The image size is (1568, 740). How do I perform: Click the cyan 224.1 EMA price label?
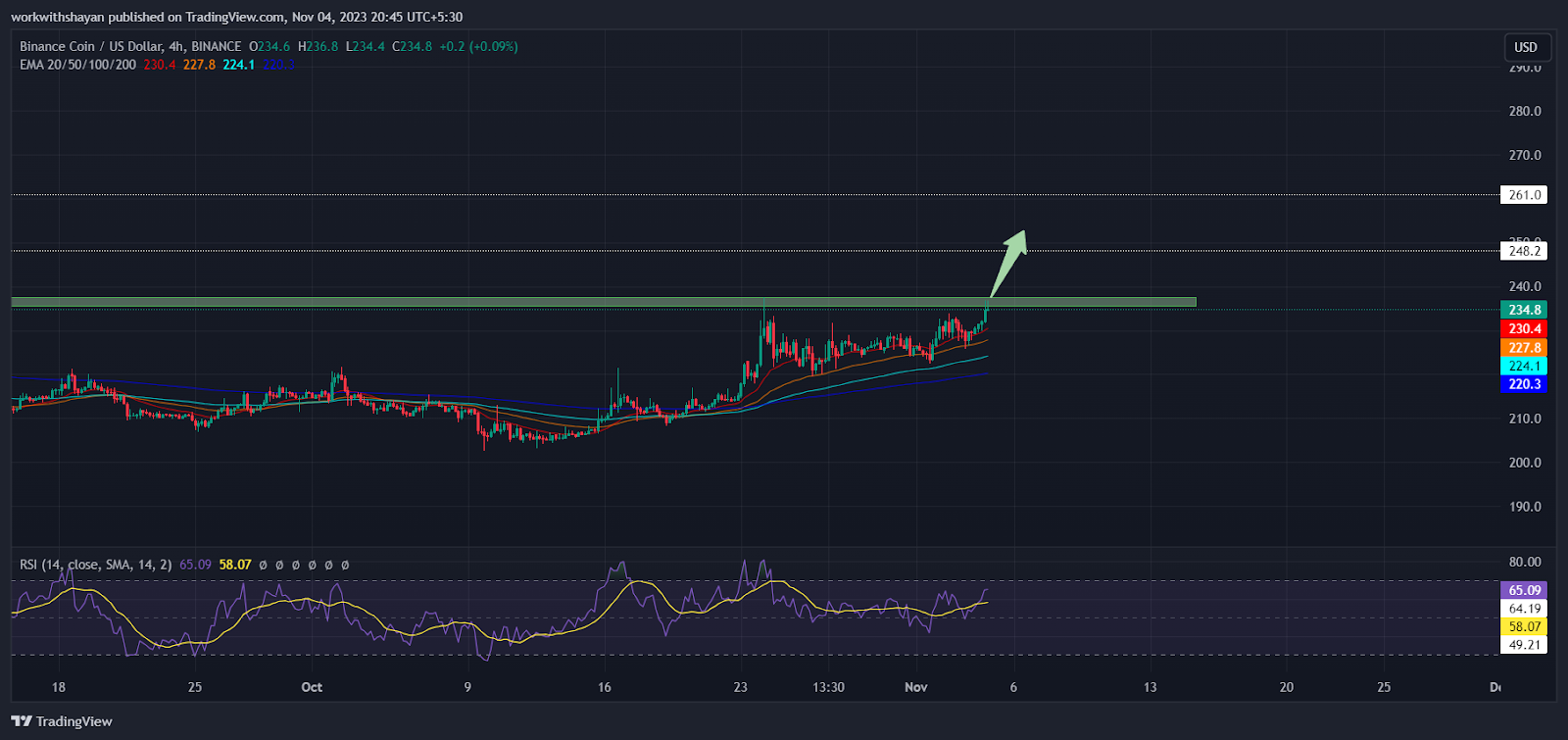point(1524,366)
